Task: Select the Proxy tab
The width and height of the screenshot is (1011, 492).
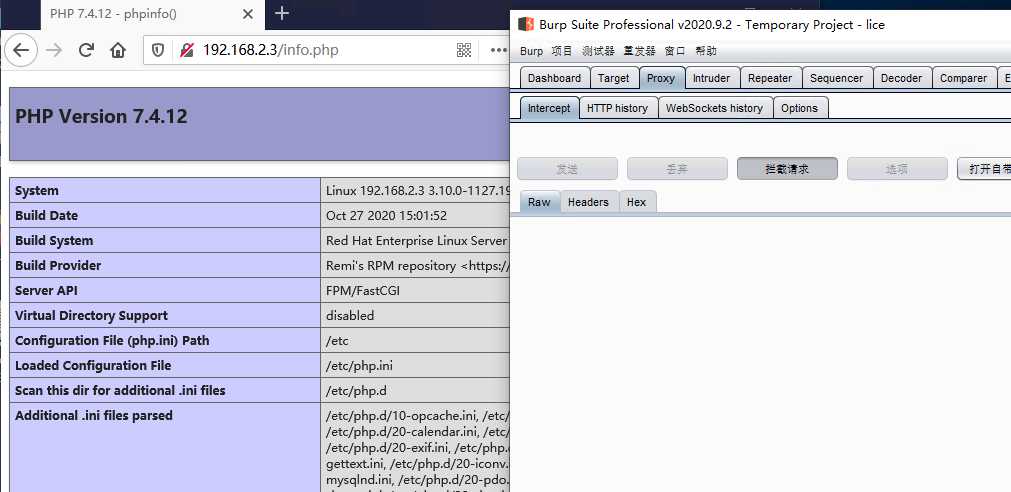Action: coord(661,78)
